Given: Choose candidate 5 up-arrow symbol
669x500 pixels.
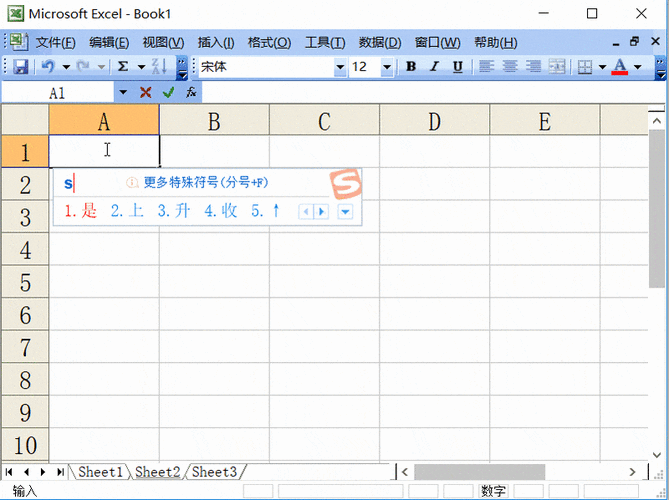Looking at the screenshot, I should tap(265, 211).
